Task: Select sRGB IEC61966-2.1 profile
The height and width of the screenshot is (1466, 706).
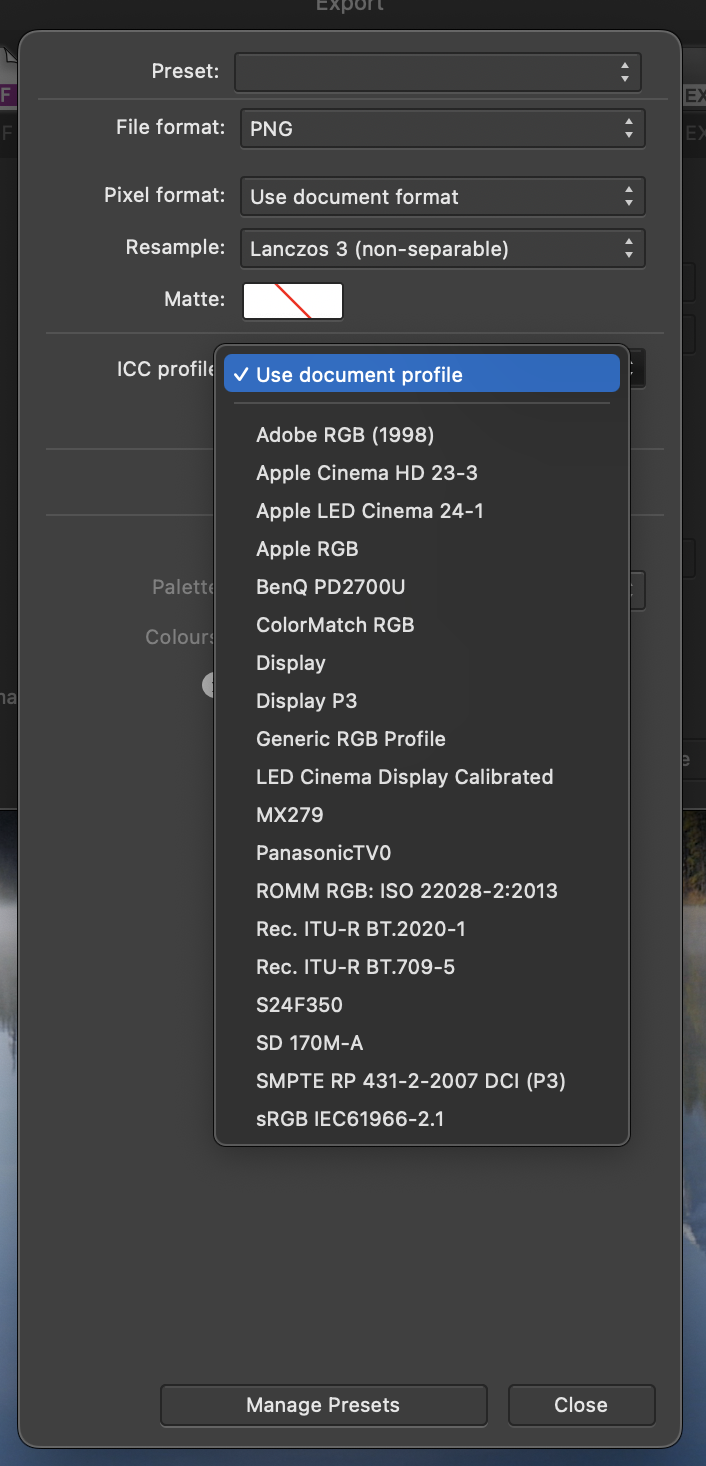Action: tap(350, 1119)
